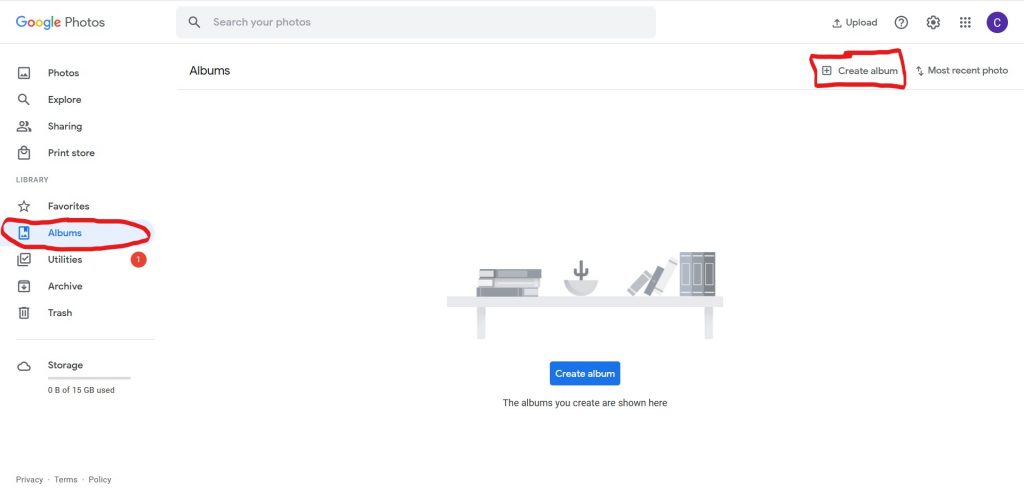Viewport: 1024px width, 500px height.
Task: Click the Photos sidebar icon
Action: 24,73
